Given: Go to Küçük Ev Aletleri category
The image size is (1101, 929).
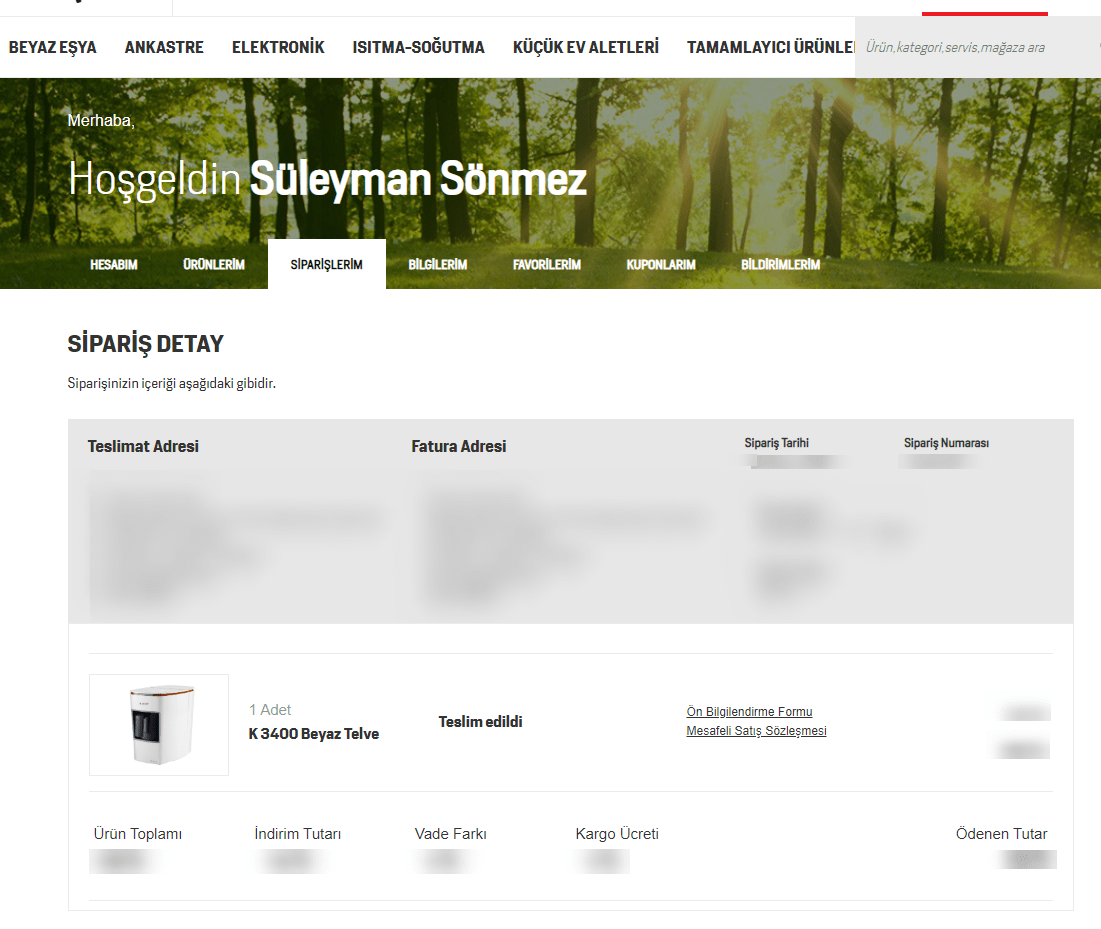Looking at the screenshot, I should (585, 47).
